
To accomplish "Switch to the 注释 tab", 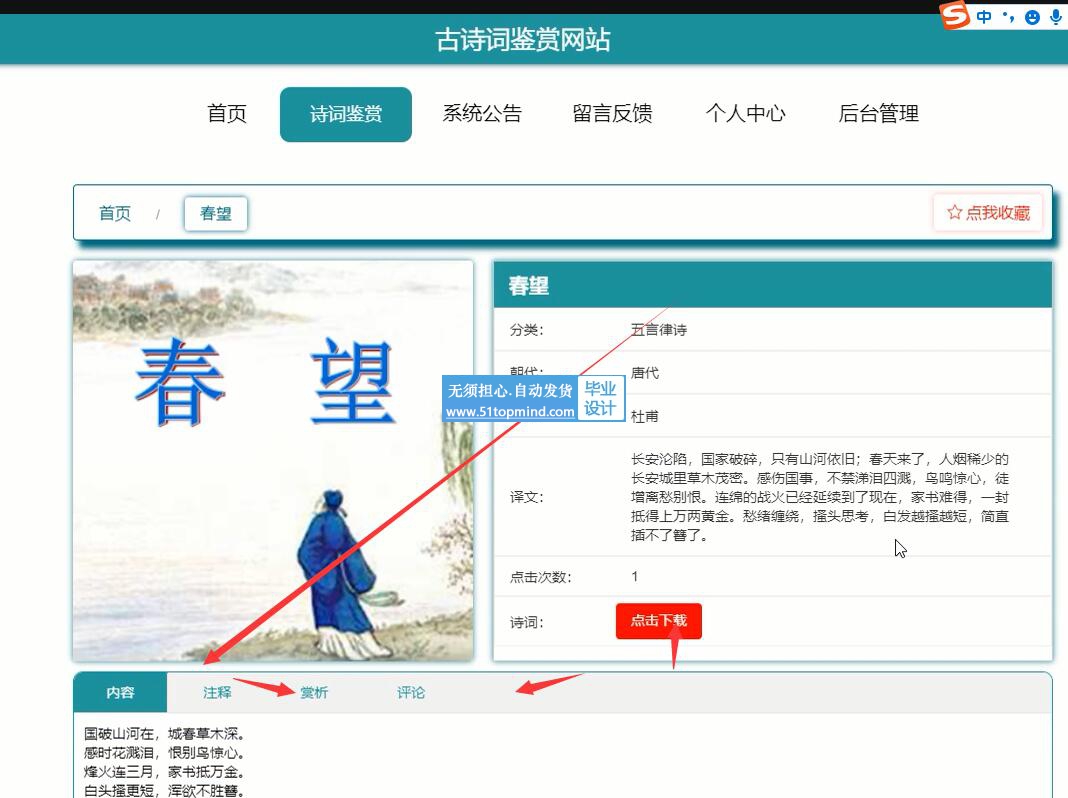I will point(217,692).
